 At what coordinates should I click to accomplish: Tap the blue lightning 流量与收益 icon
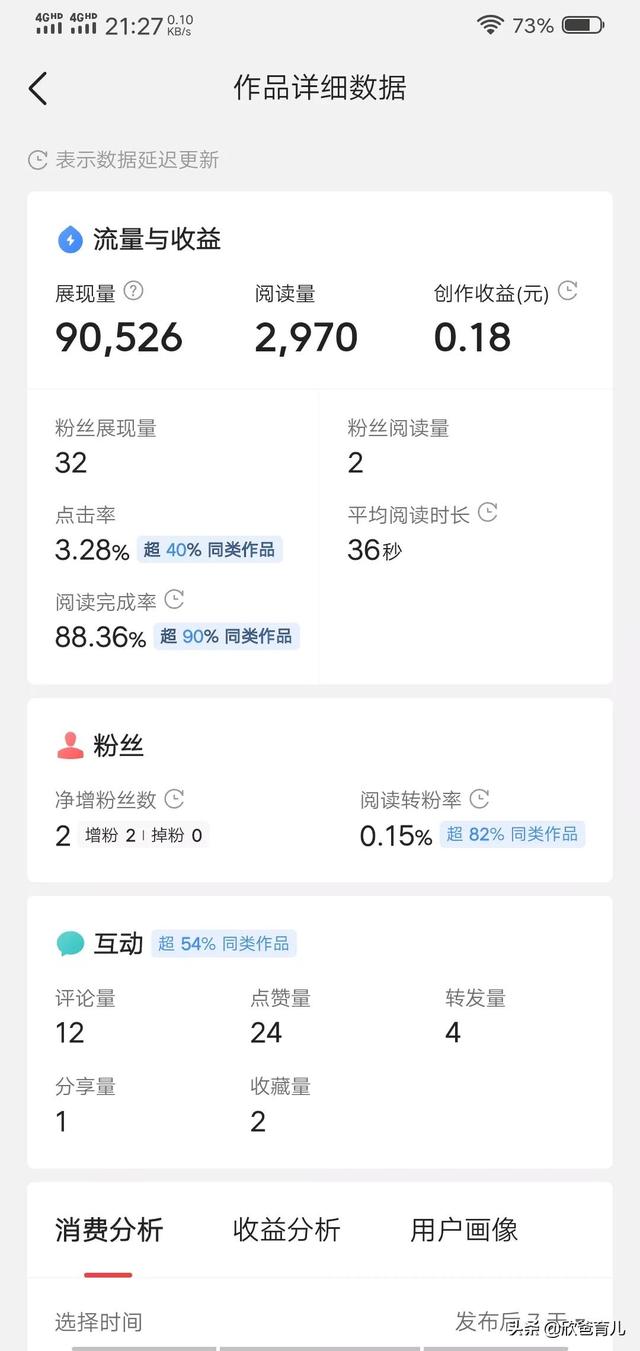pos(69,239)
